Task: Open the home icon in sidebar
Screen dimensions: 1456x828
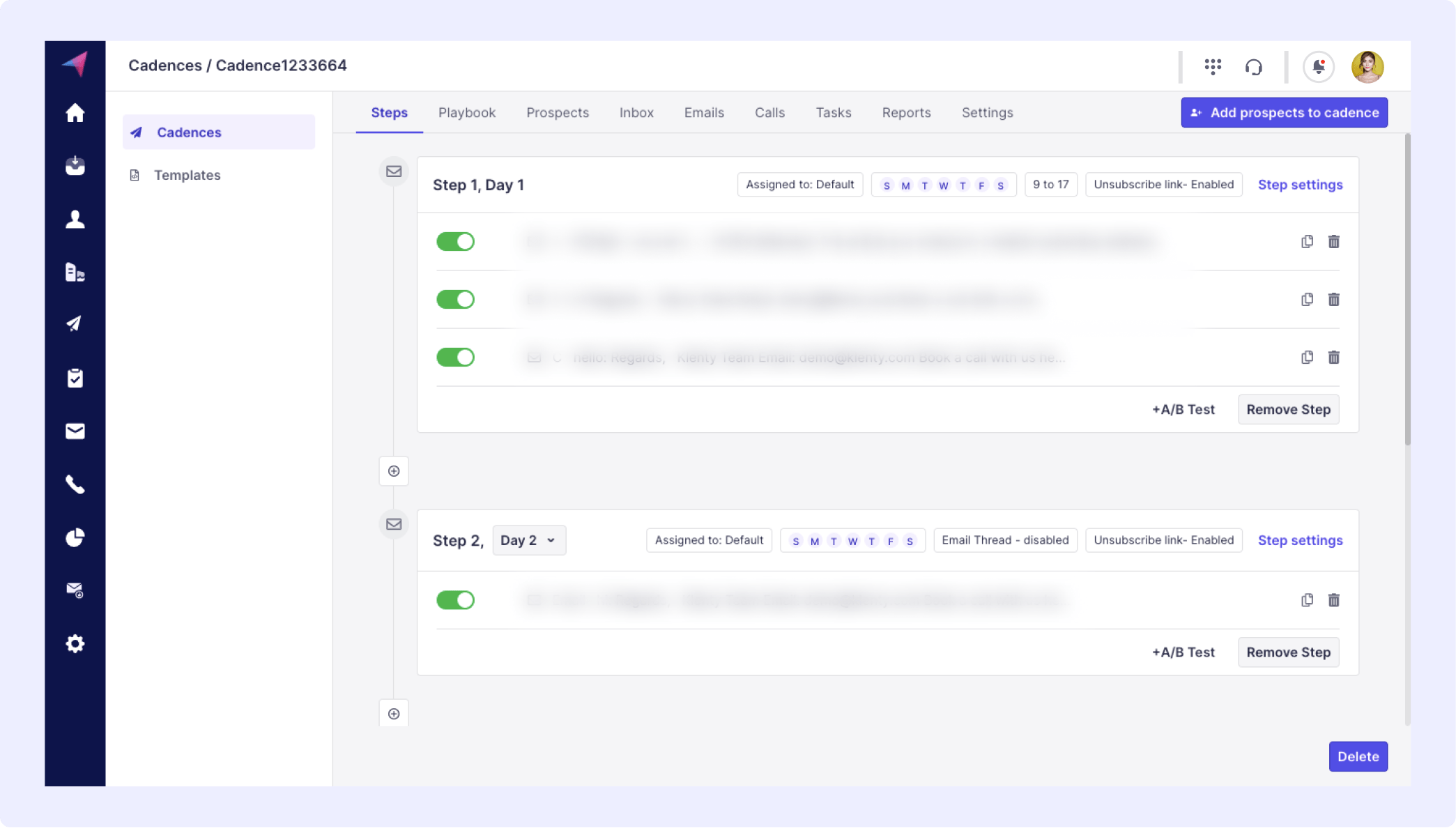Action: click(75, 113)
